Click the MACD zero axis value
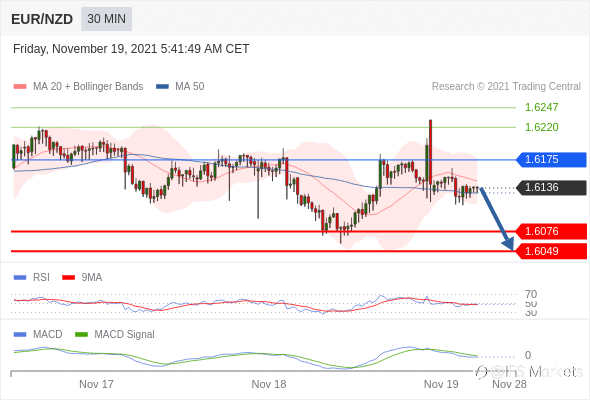 point(528,355)
